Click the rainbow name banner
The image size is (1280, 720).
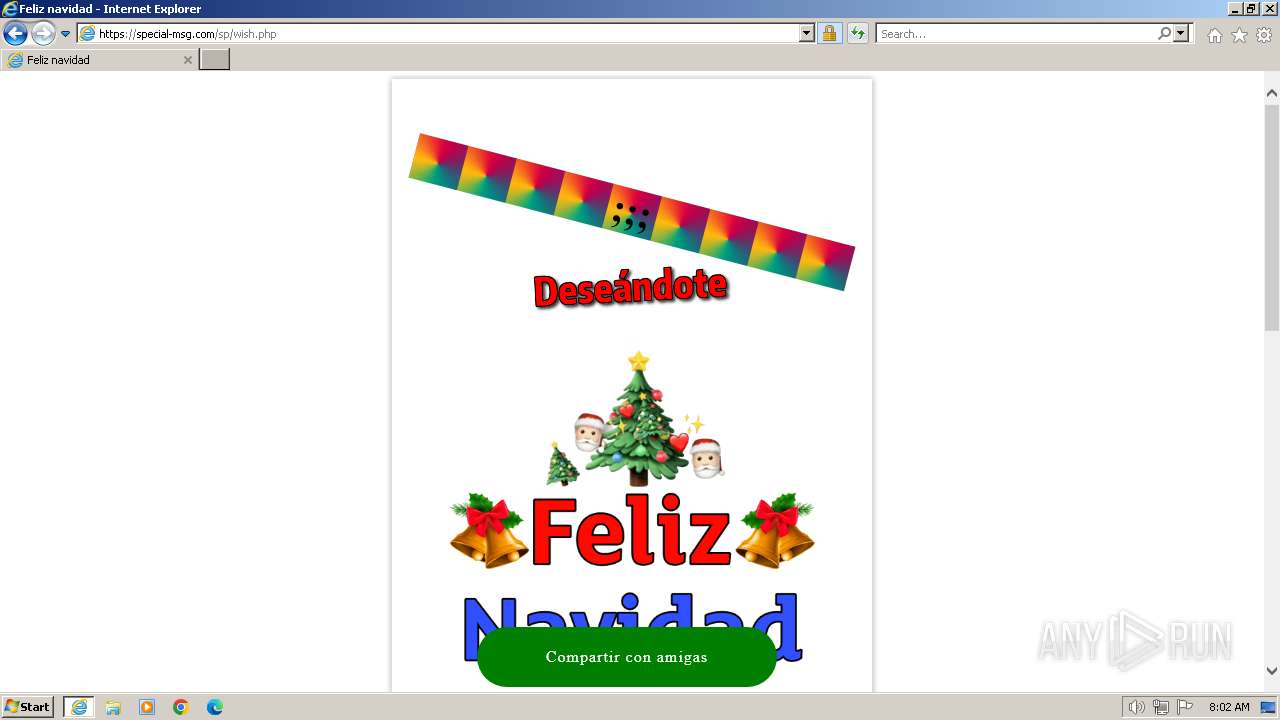tap(632, 212)
